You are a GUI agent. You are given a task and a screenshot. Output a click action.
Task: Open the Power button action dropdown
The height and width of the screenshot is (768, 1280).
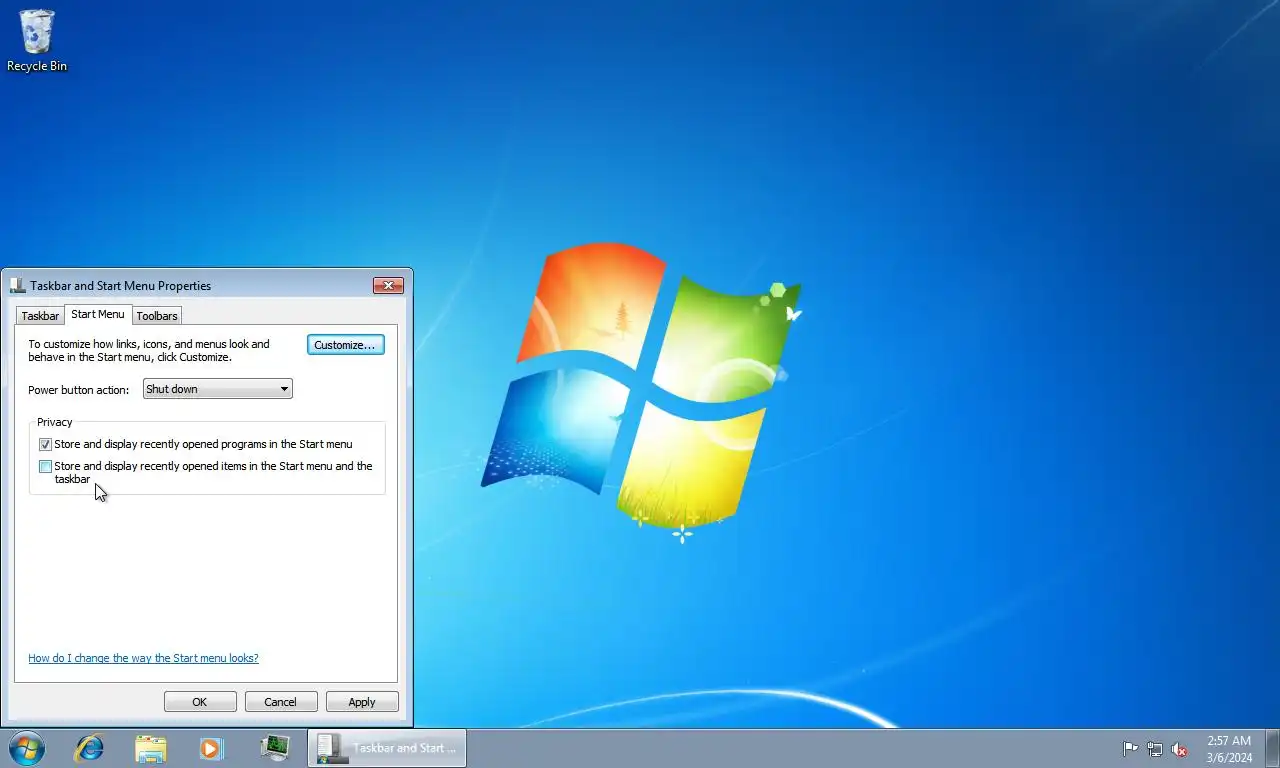pyautogui.click(x=218, y=389)
